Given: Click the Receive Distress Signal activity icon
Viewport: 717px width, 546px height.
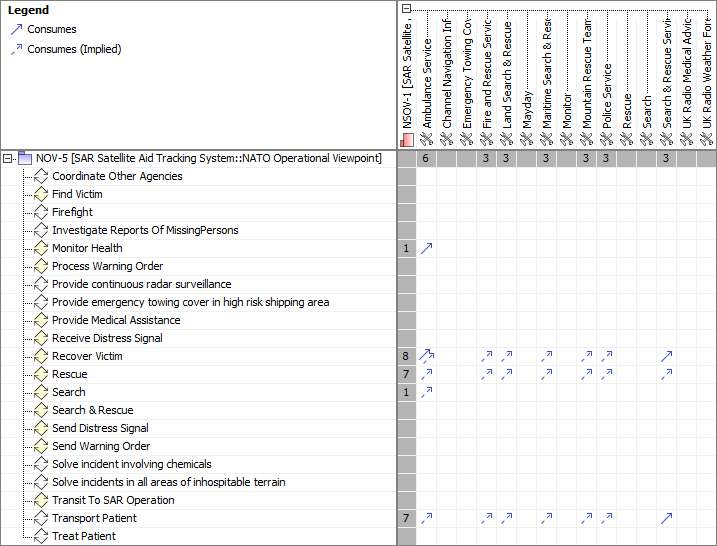Looking at the screenshot, I should (x=41, y=338).
